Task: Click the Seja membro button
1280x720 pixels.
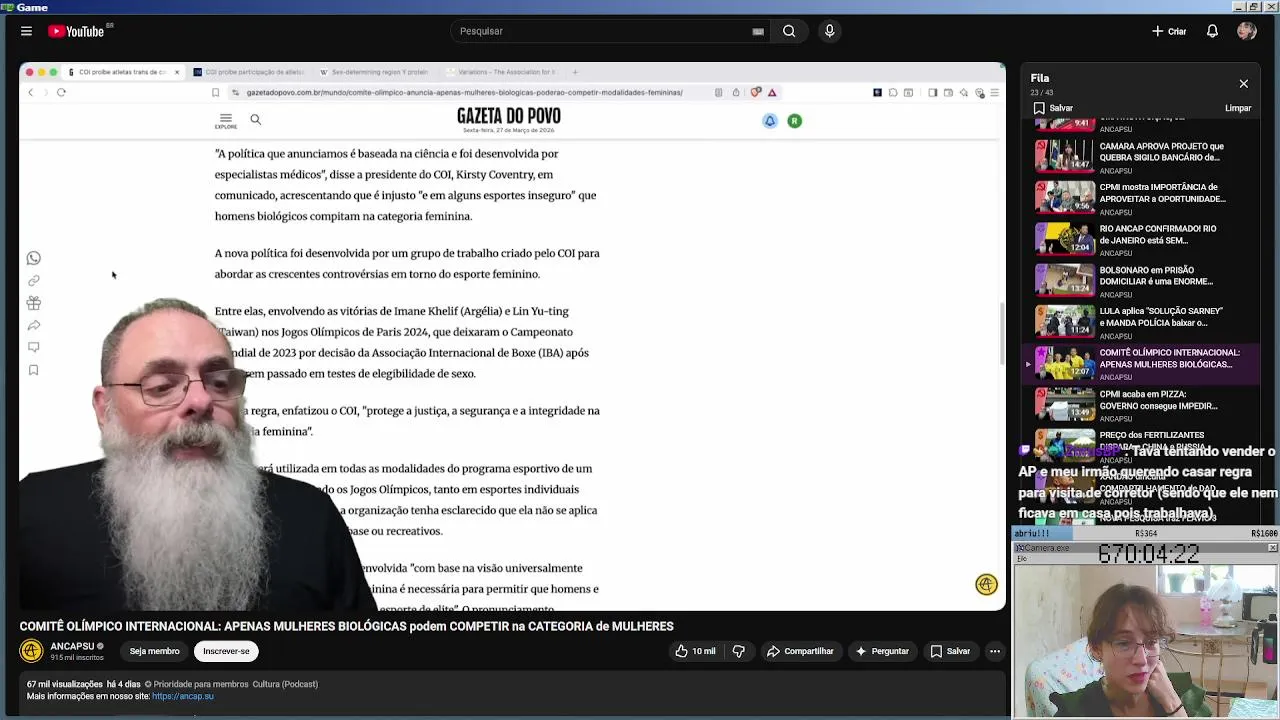Action: 154,651
